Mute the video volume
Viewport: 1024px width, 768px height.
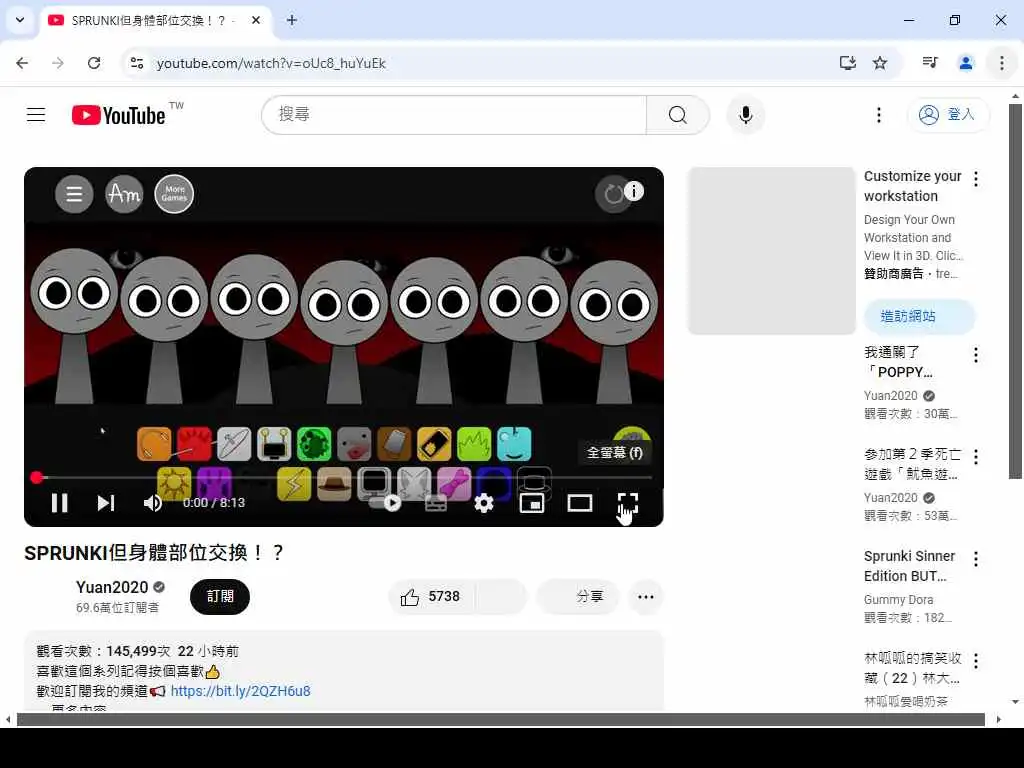[152, 503]
